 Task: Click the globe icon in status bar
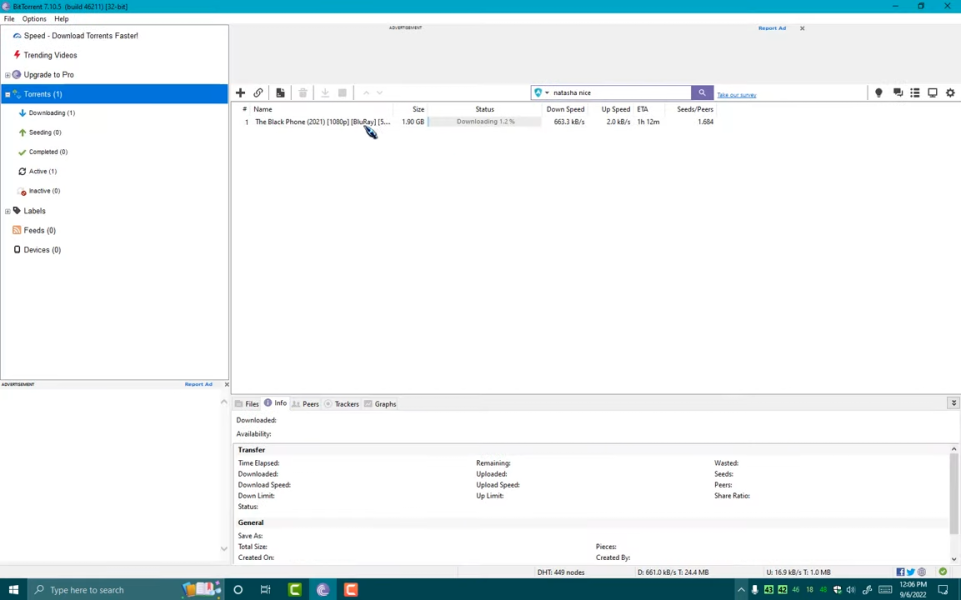[x=922, y=572]
